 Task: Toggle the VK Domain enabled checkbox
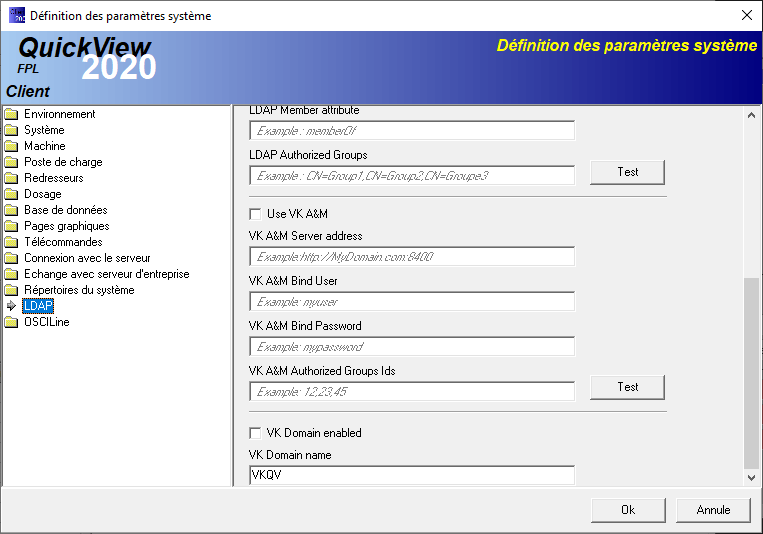point(255,433)
